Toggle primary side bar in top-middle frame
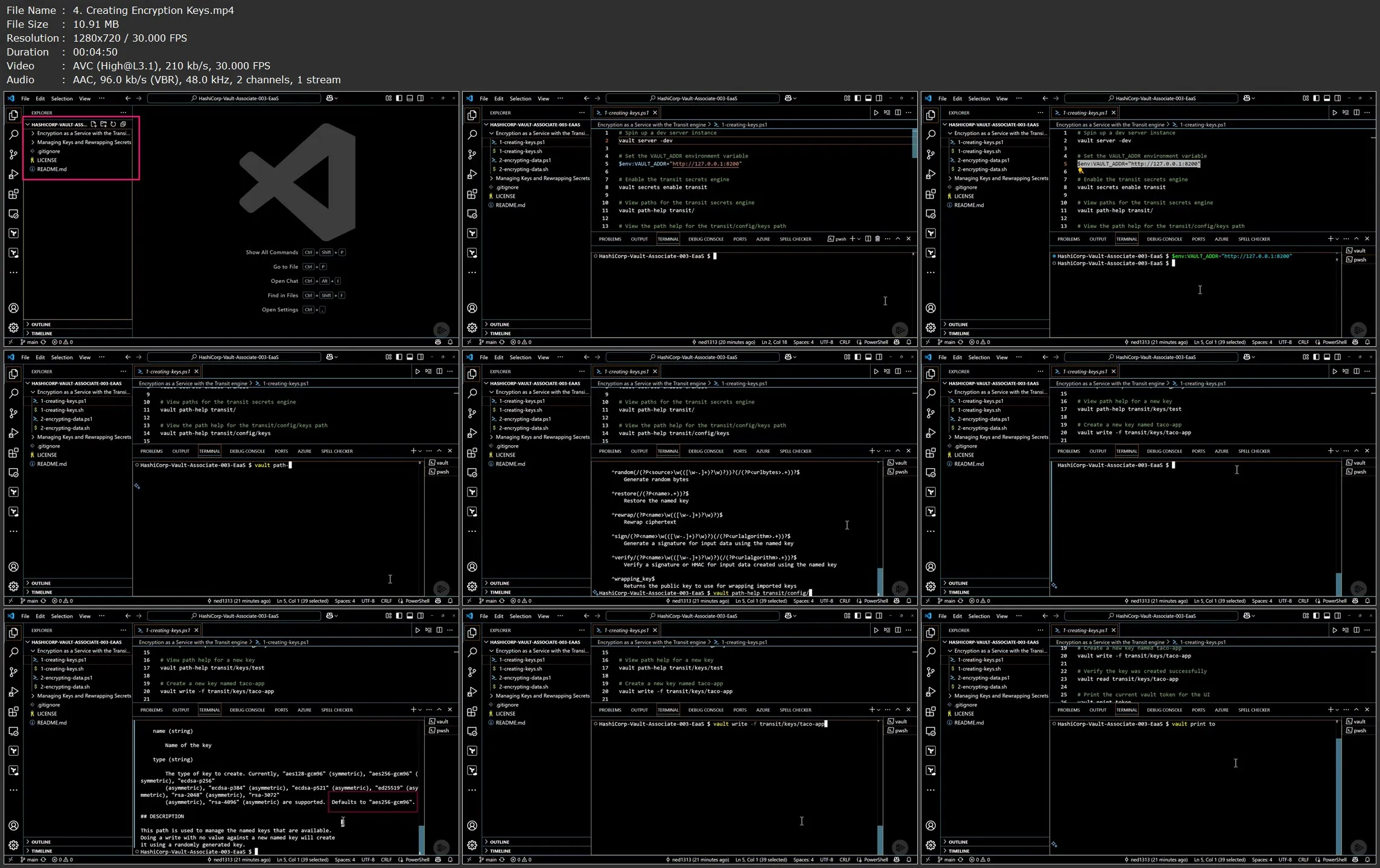 [857, 98]
